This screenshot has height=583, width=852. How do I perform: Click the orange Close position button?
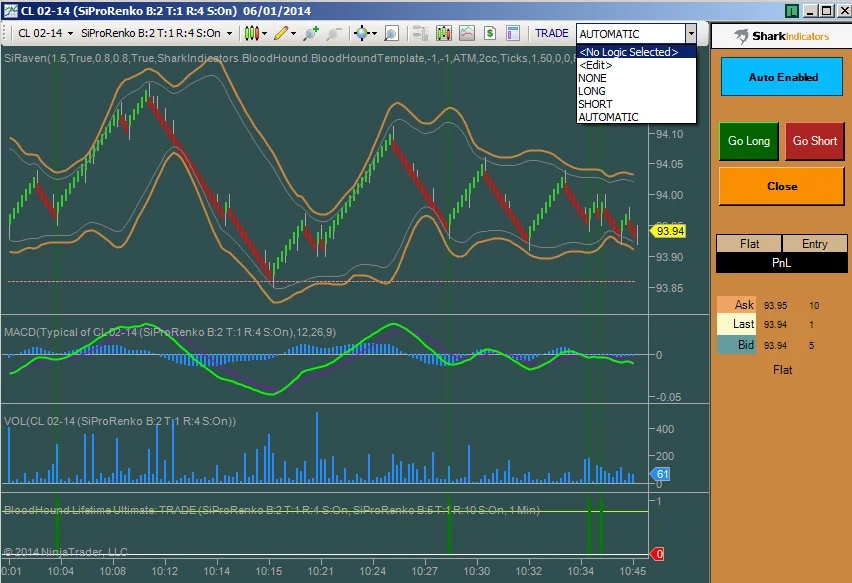[x=781, y=186]
